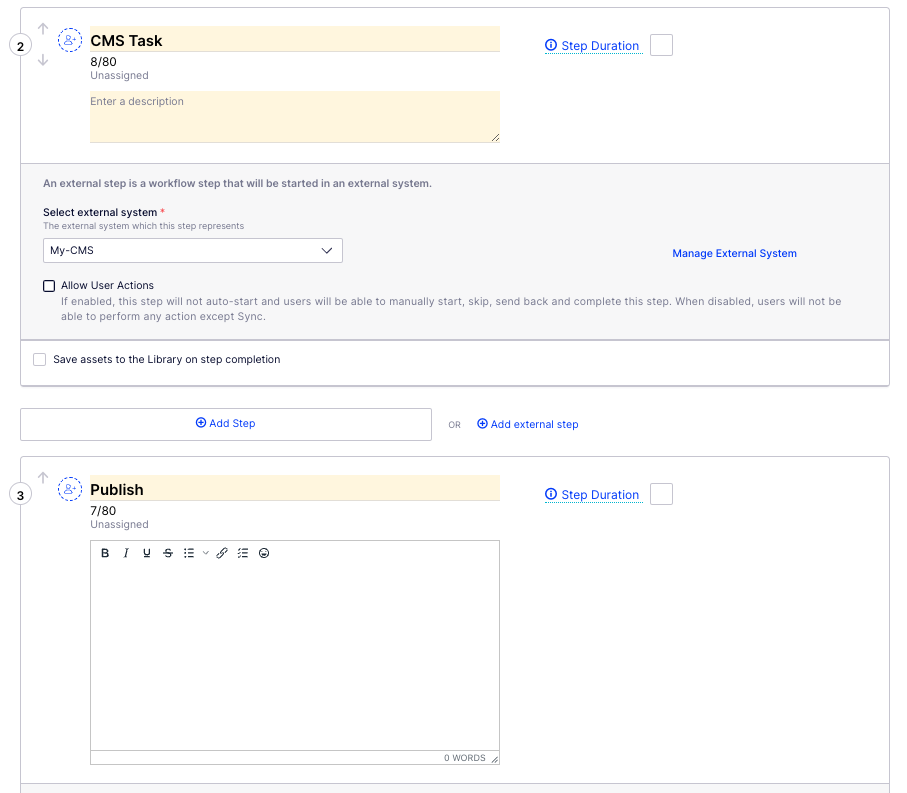This screenshot has width=907, height=793.
Task: Click the Bold icon in Publish editor
Action: [105, 553]
